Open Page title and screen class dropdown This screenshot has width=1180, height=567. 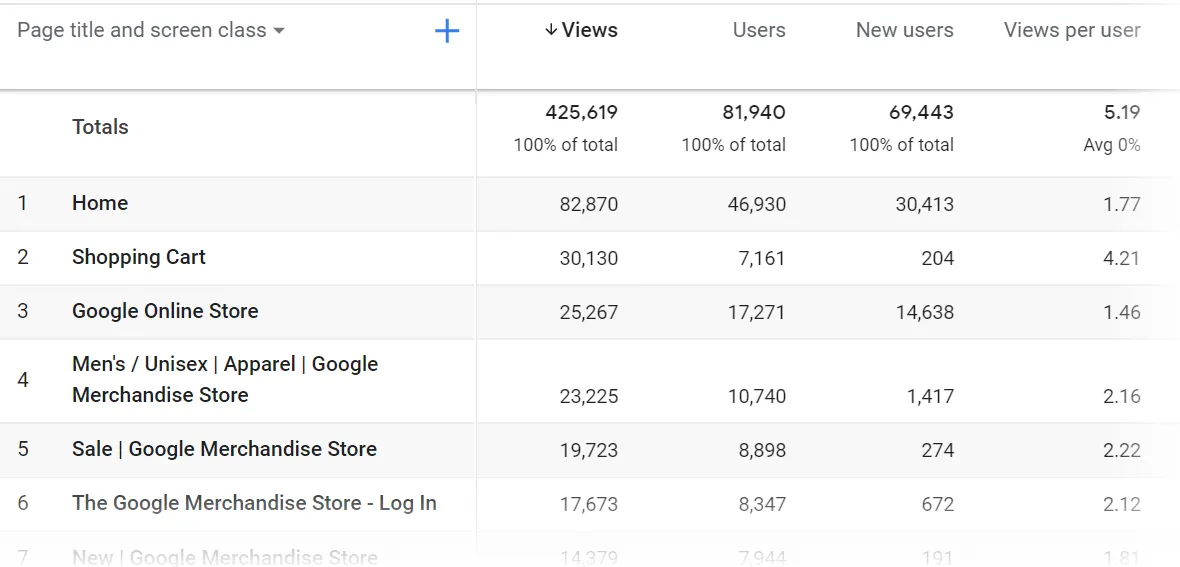pyautogui.click(x=151, y=31)
